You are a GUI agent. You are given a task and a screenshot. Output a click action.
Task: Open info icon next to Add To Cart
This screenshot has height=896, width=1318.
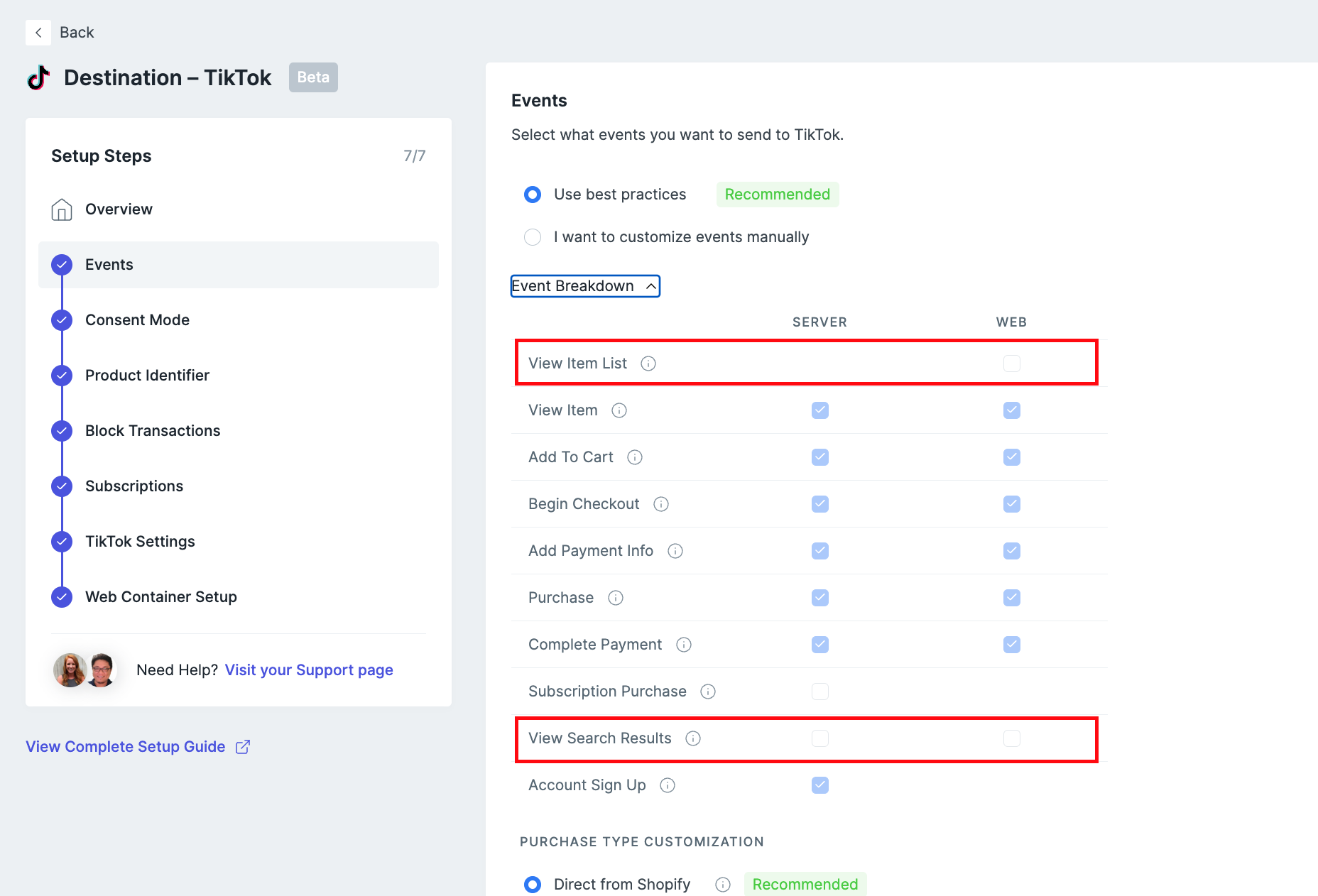[635, 457]
